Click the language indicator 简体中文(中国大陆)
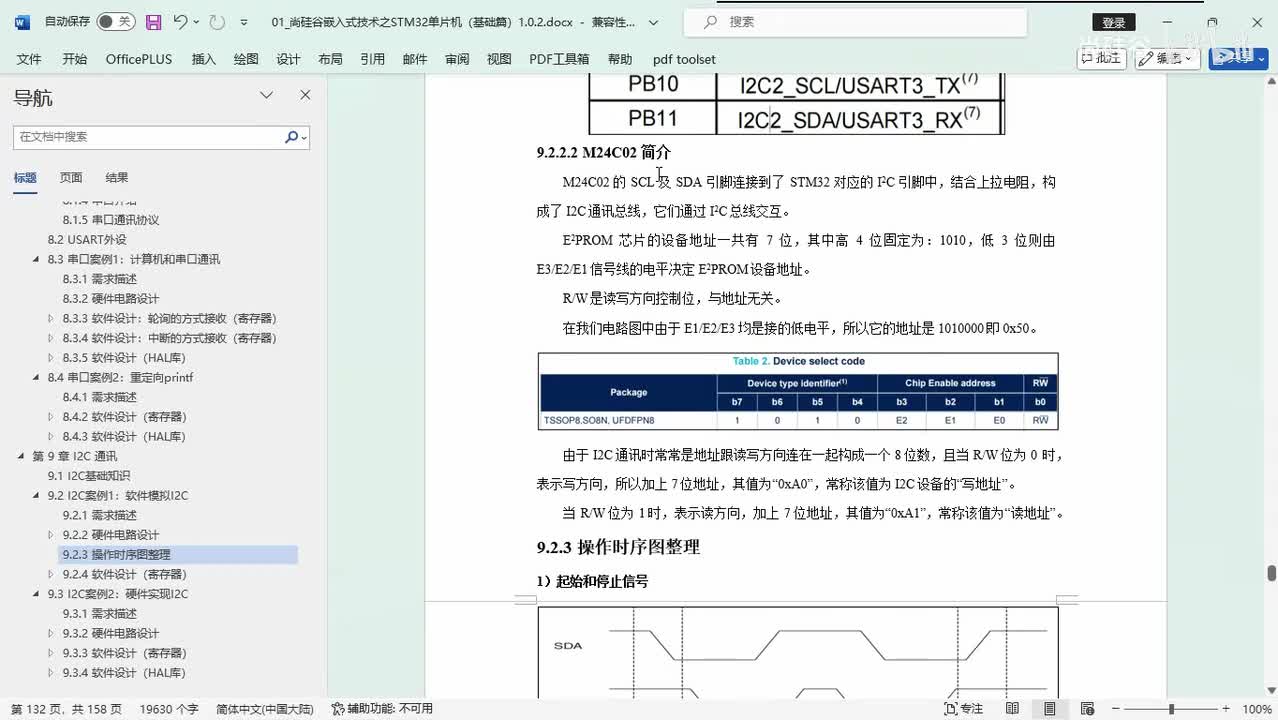This screenshot has width=1278, height=720. coord(264,709)
